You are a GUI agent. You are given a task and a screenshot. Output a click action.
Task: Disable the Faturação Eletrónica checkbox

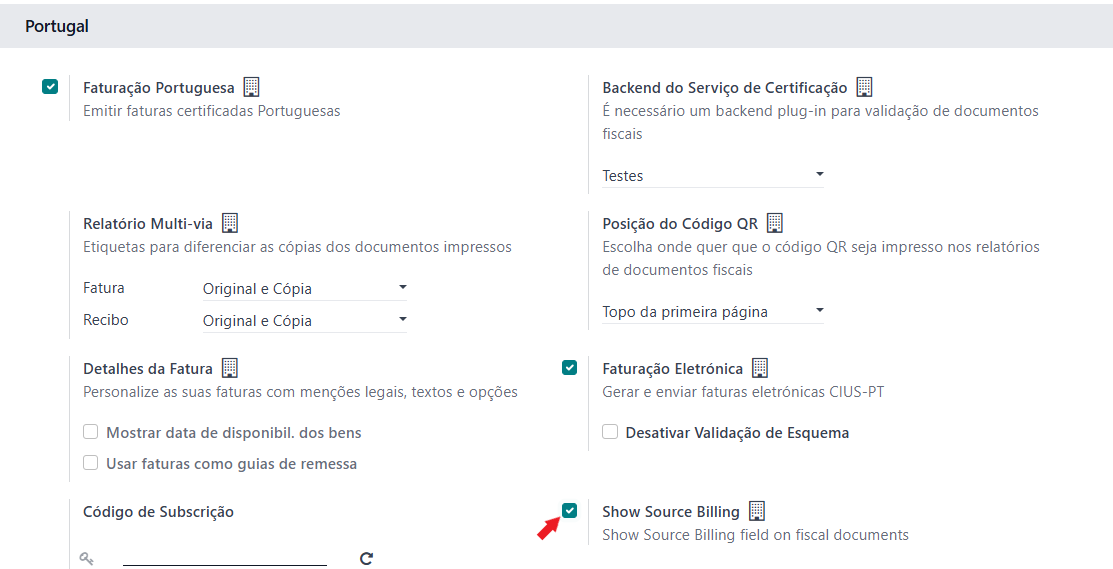click(570, 368)
